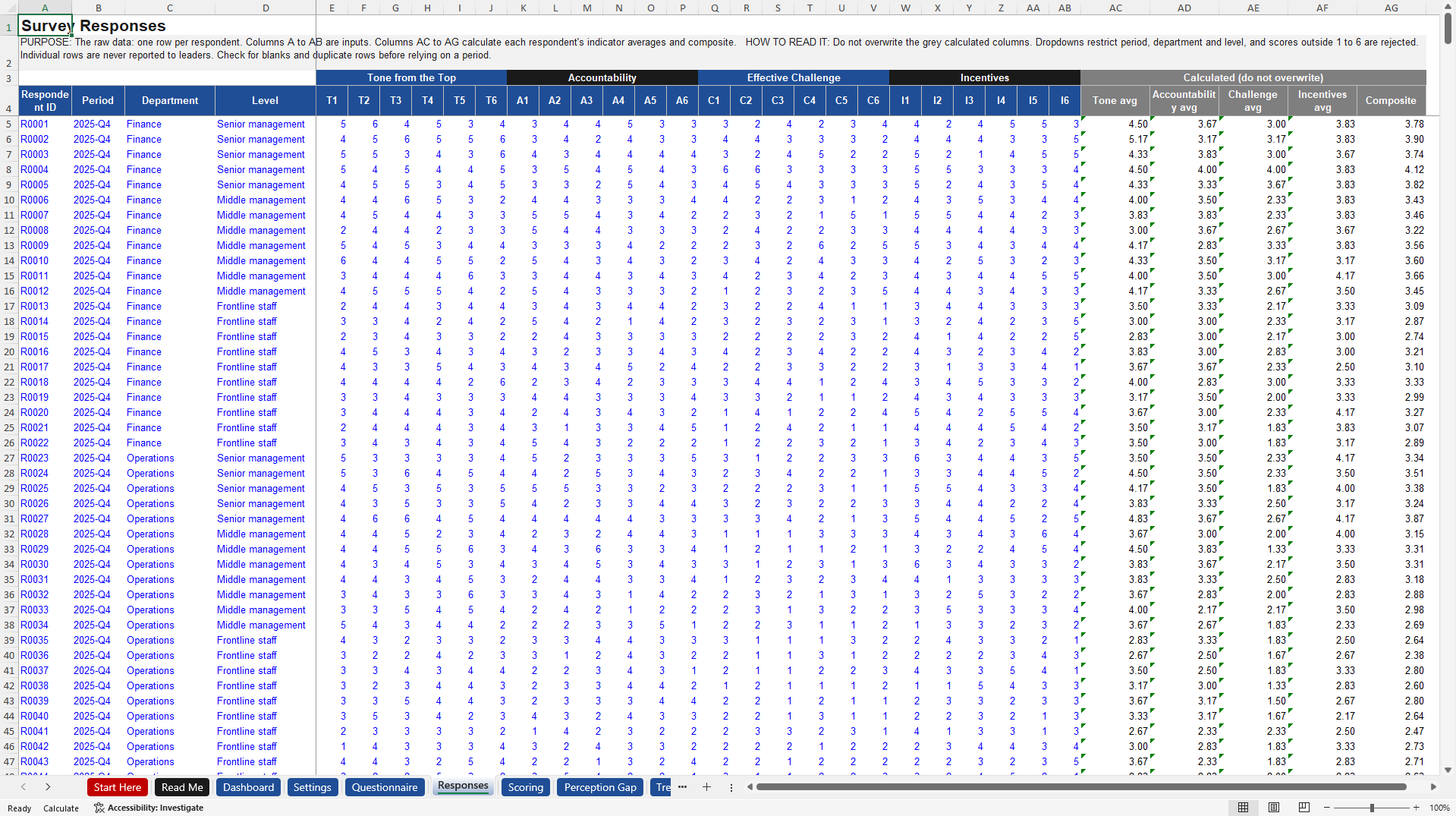Viewport: 1456px width, 816px height.
Task: Click the vertical scrollbar thumb
Action: 1448,28
